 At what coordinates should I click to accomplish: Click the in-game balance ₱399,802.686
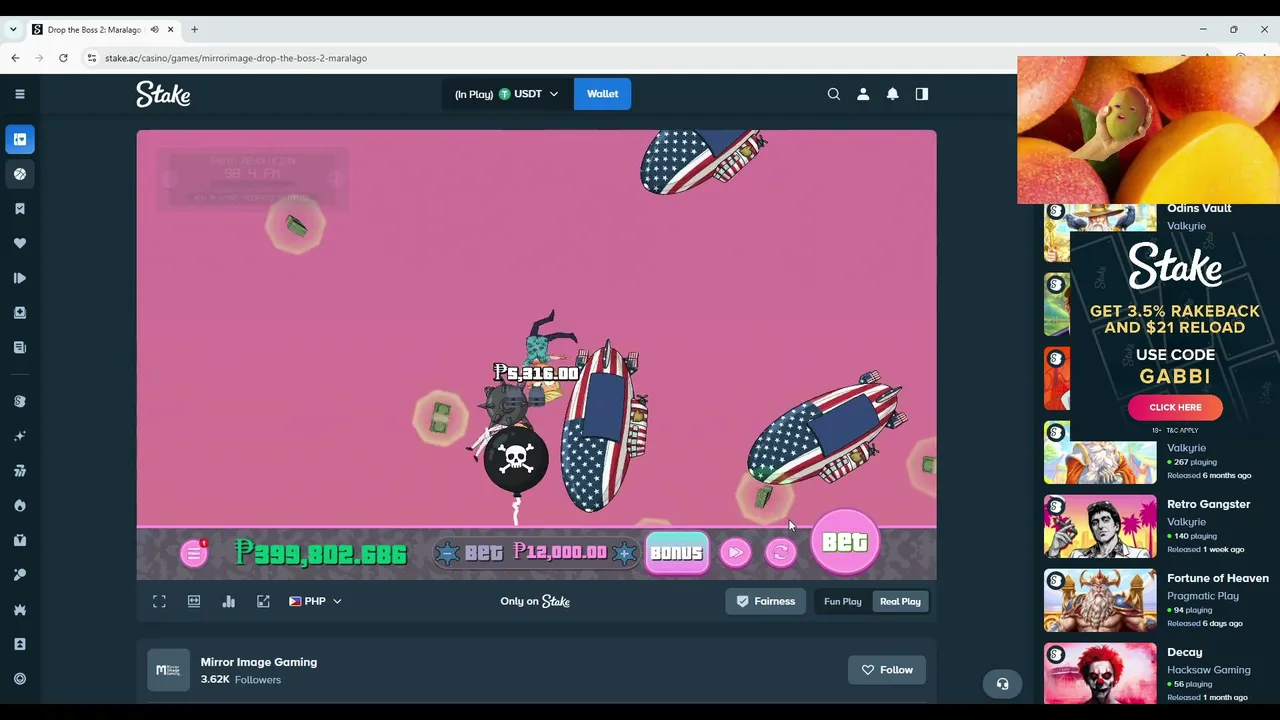[x=321, y=553]
